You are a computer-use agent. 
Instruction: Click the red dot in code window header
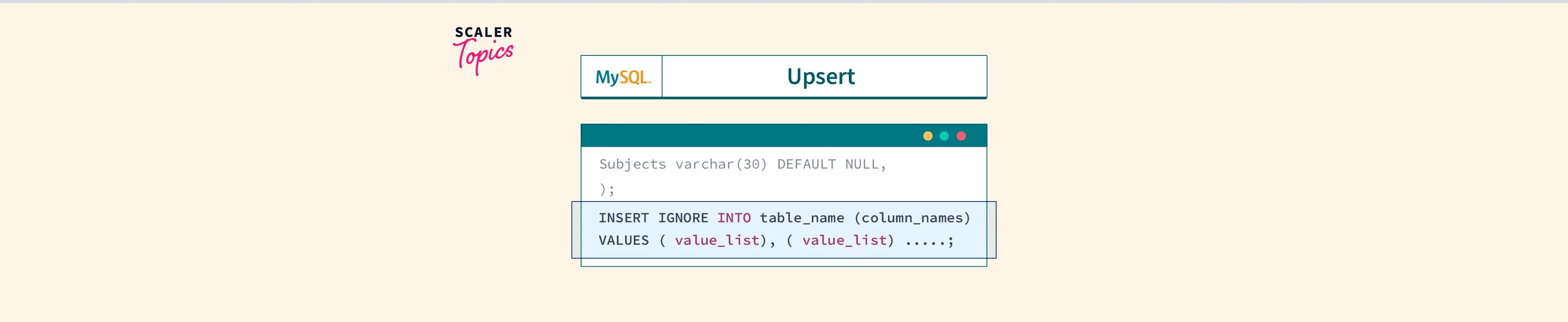(x=961, y=136)
